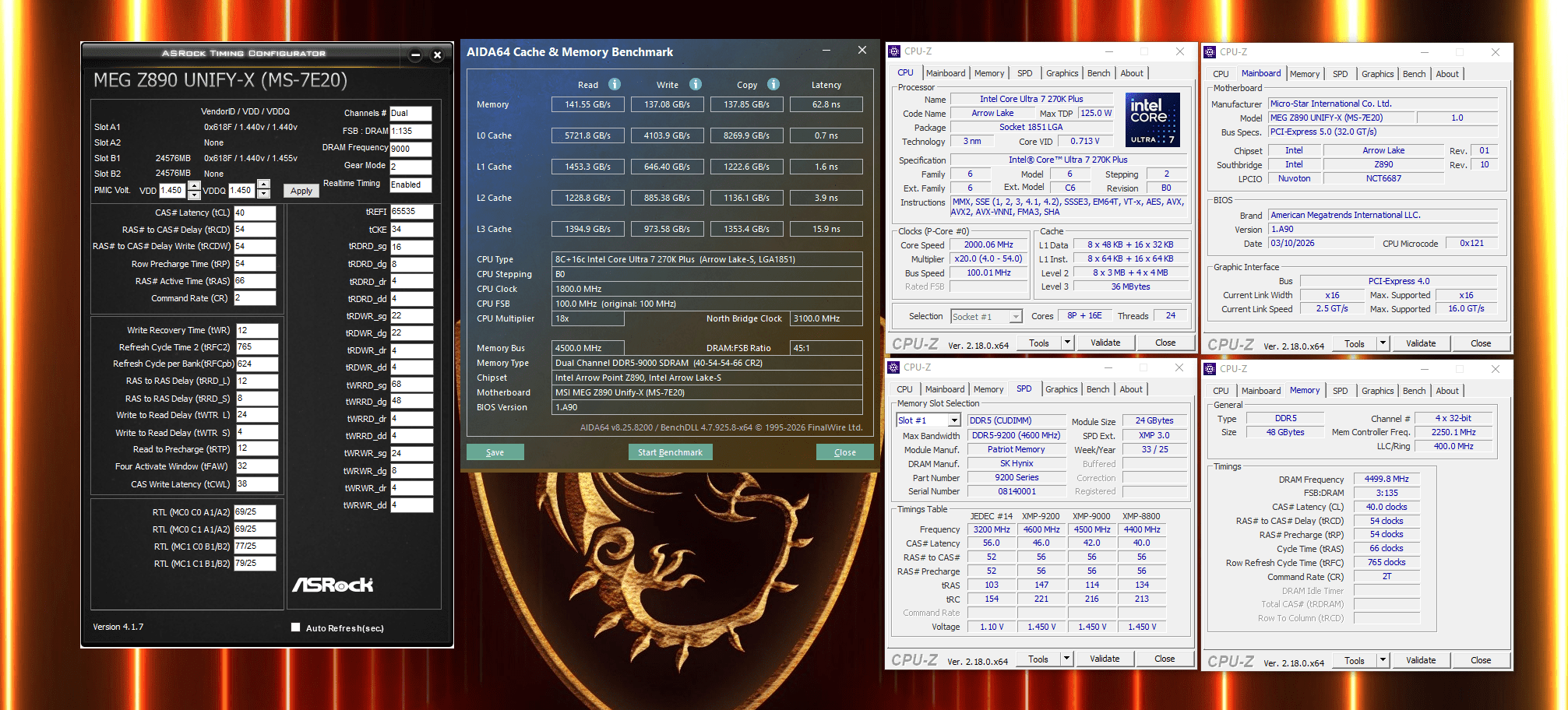Click the Read info icon in AIDA64
Image resolution: width=1568 pixels, height=710 pixels.
click(x=615, y=84)
